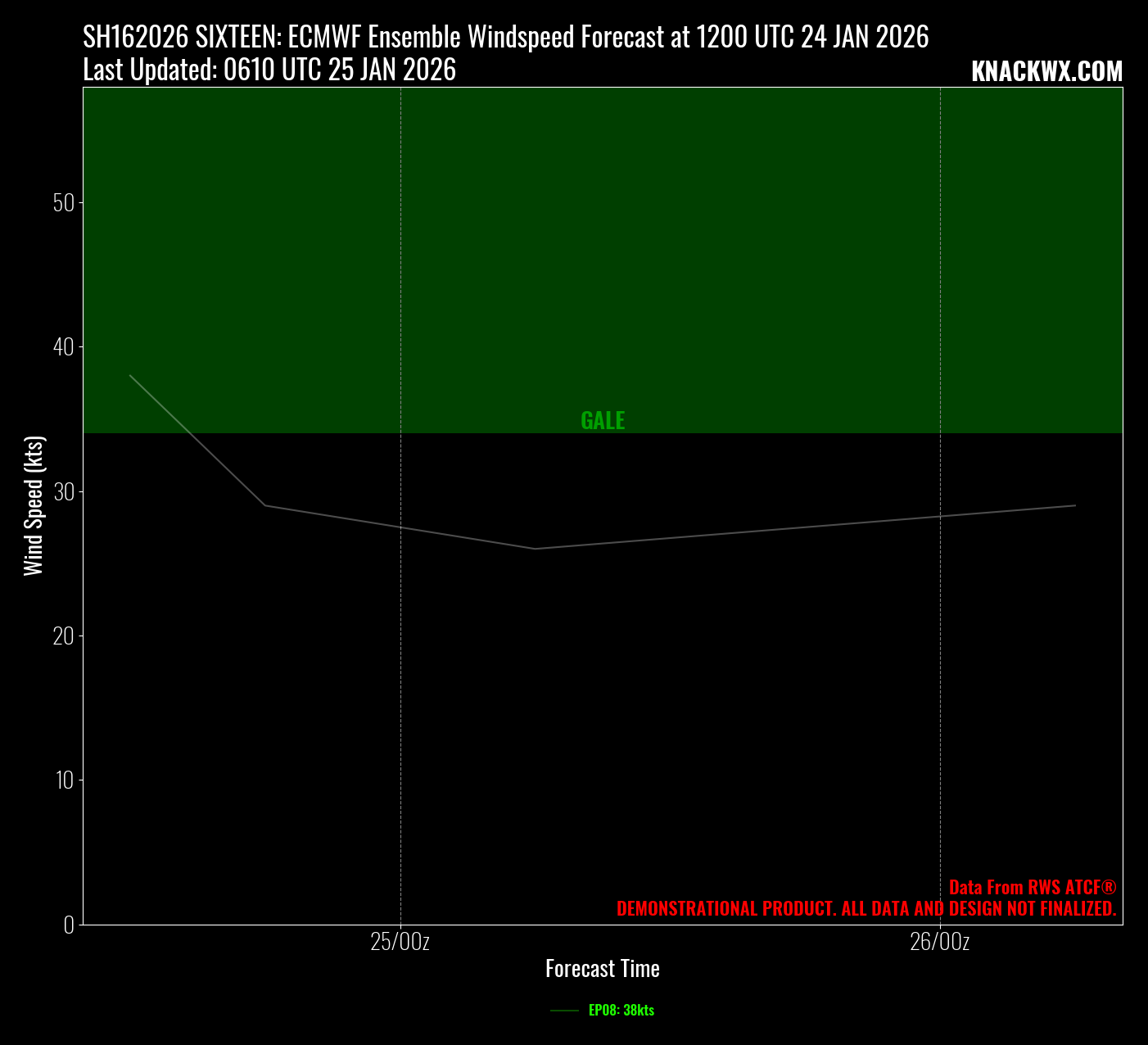Image resolution: width=1148 pixels, height=1045 pixels.
Task: Click the forecast line's starting point at 38 knots
Action: 130,376
